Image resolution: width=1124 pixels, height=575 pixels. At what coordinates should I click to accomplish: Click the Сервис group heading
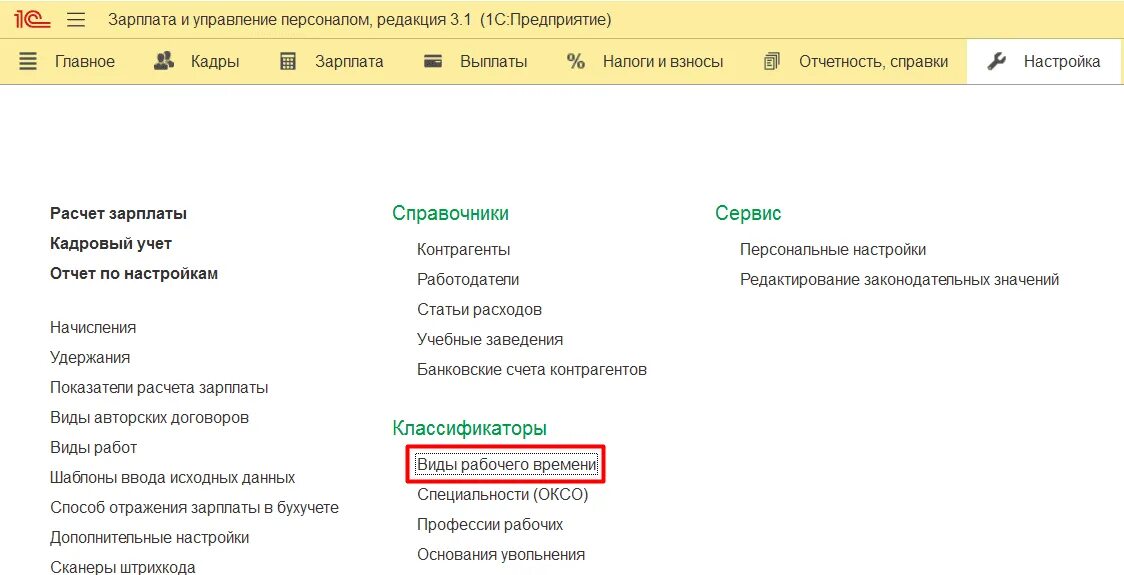(748, 214)
